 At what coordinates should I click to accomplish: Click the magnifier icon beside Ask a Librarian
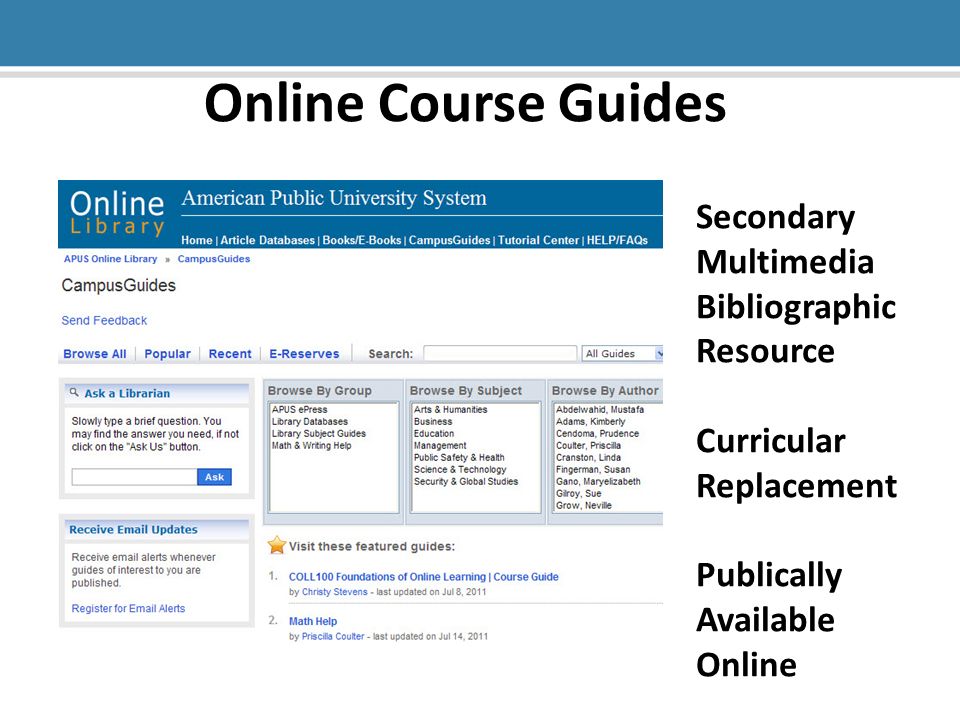click(74, 392)
